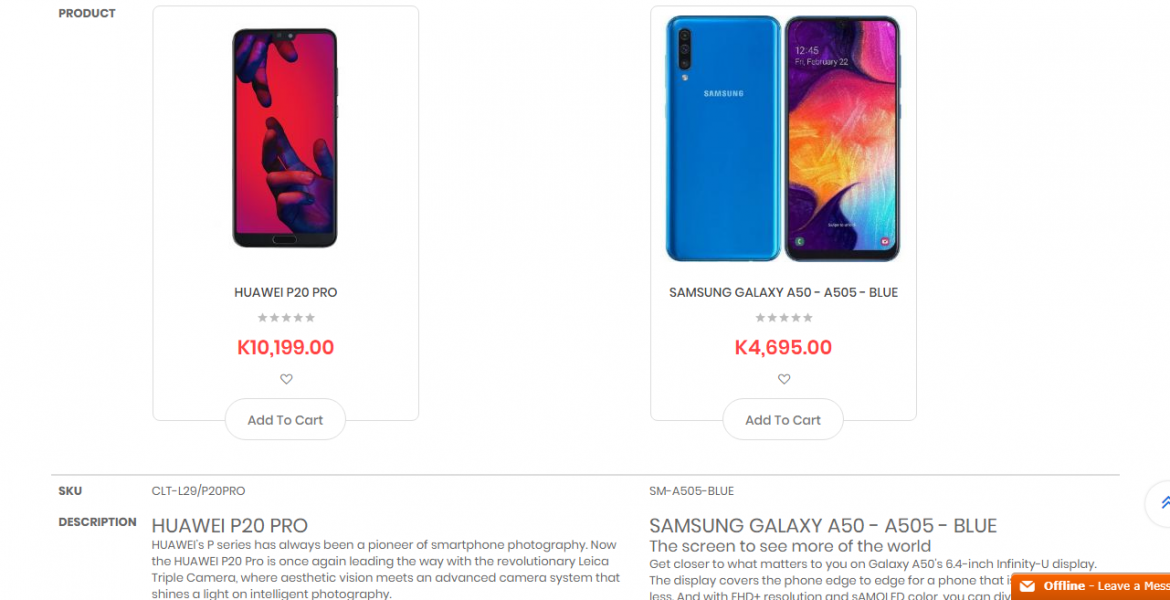Click the scroll-to-top double chevron button

pyautogui.click(x=1163, y=503)
